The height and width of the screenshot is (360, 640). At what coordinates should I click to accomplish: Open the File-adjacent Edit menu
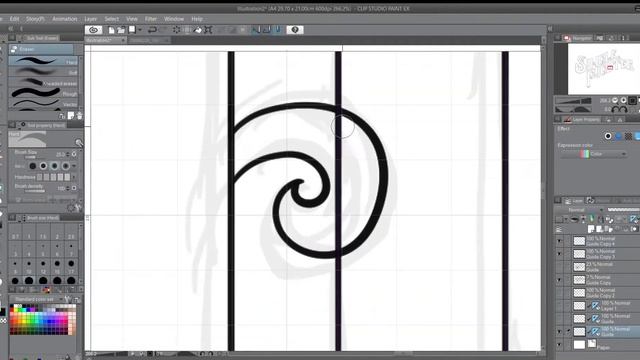(14, 19)
